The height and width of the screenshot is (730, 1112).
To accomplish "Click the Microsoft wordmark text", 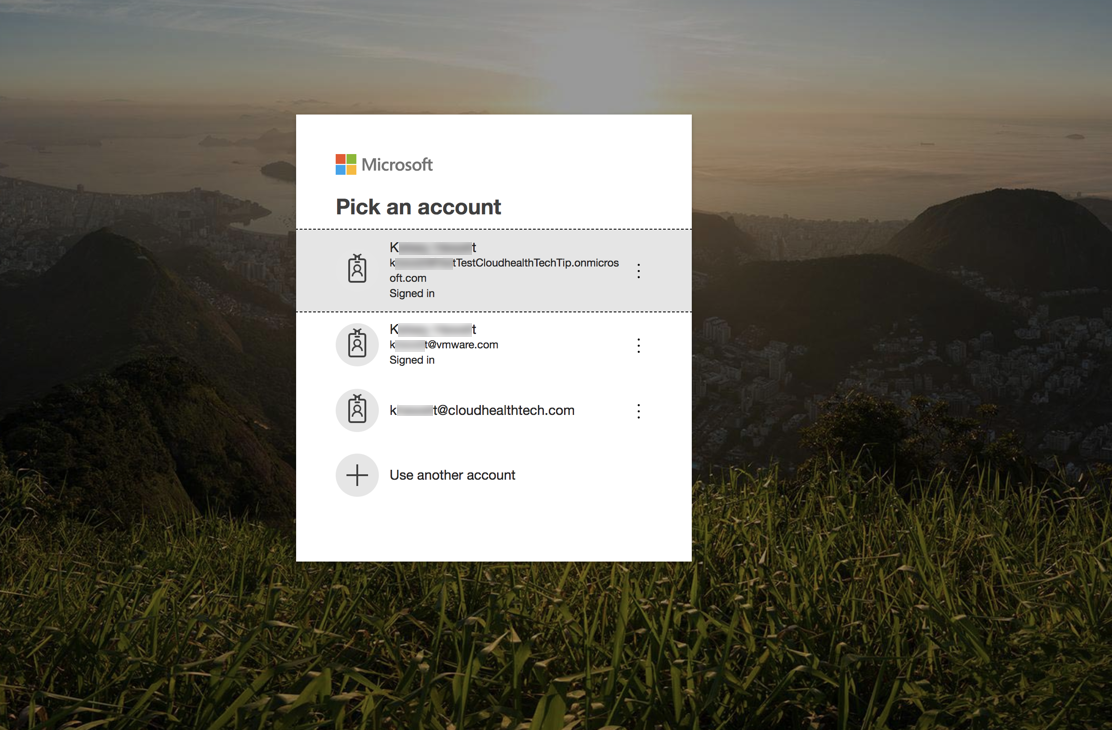I will click(x=397, y=165).
